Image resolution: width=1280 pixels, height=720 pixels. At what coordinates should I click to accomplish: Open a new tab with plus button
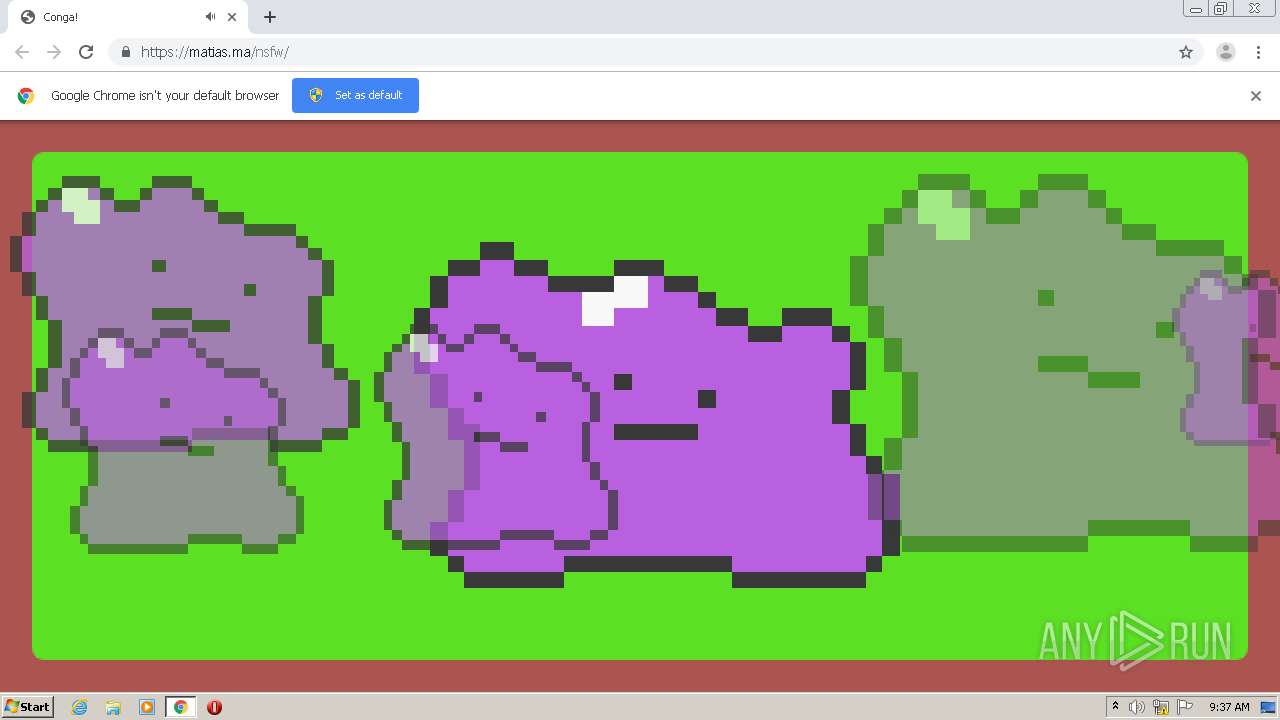270,17
